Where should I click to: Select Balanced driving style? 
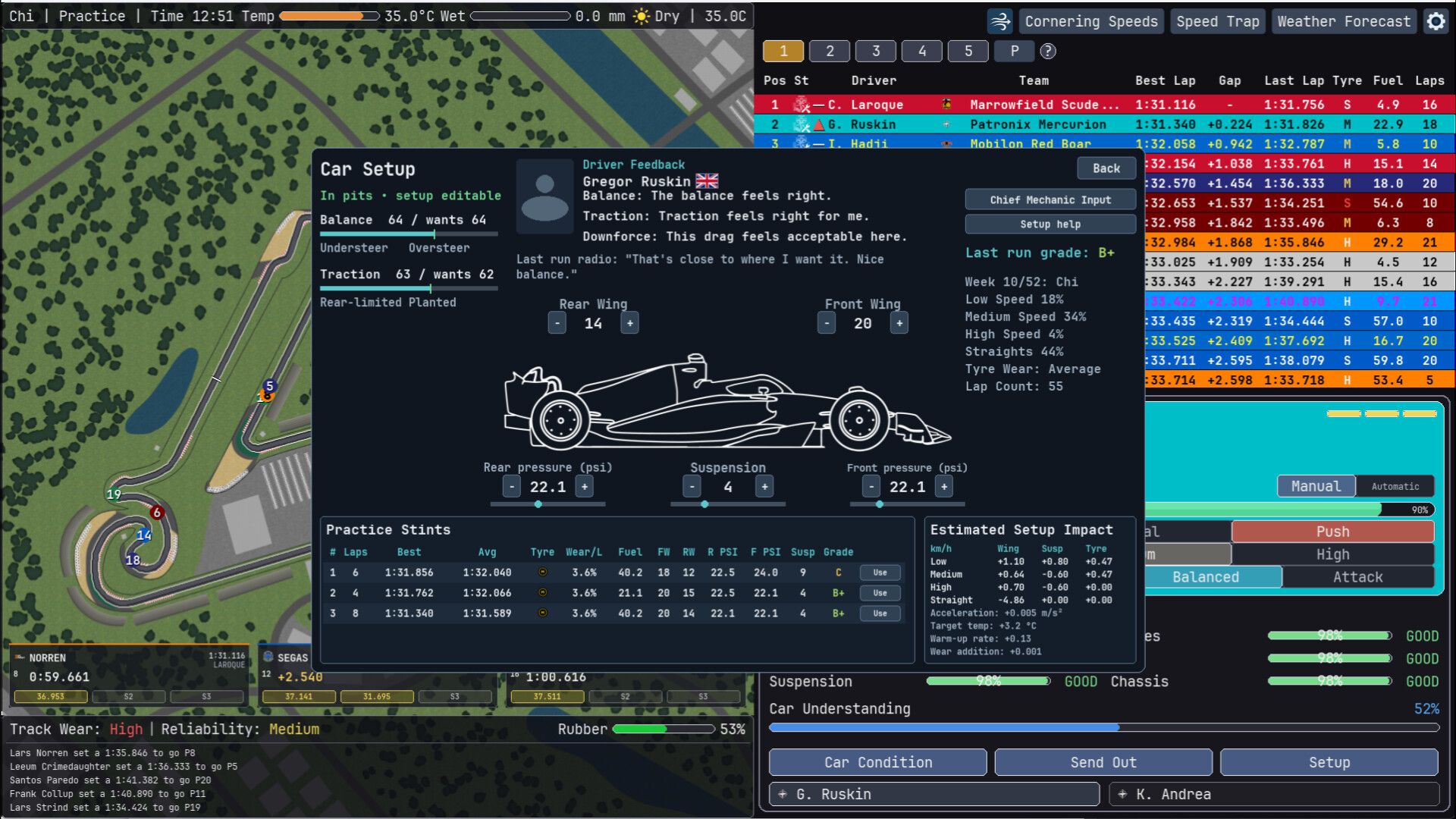pyautogui.click(x=1206, y=577)
